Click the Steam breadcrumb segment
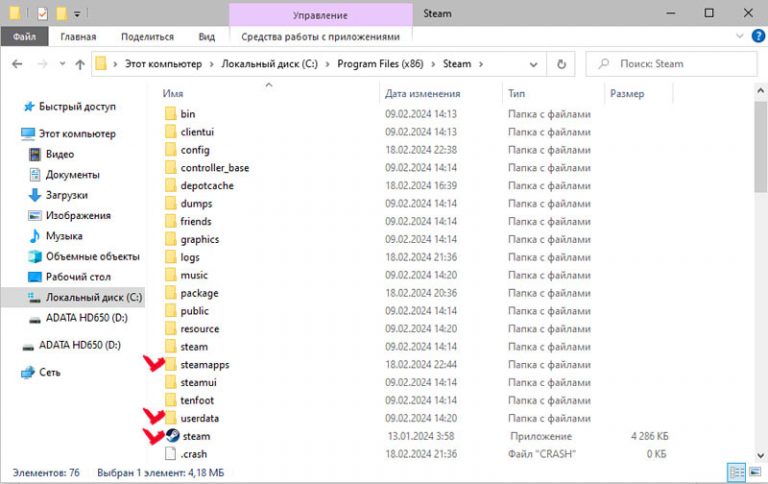The height and width of the screenshot is (484, 768). tap(457, 64)
